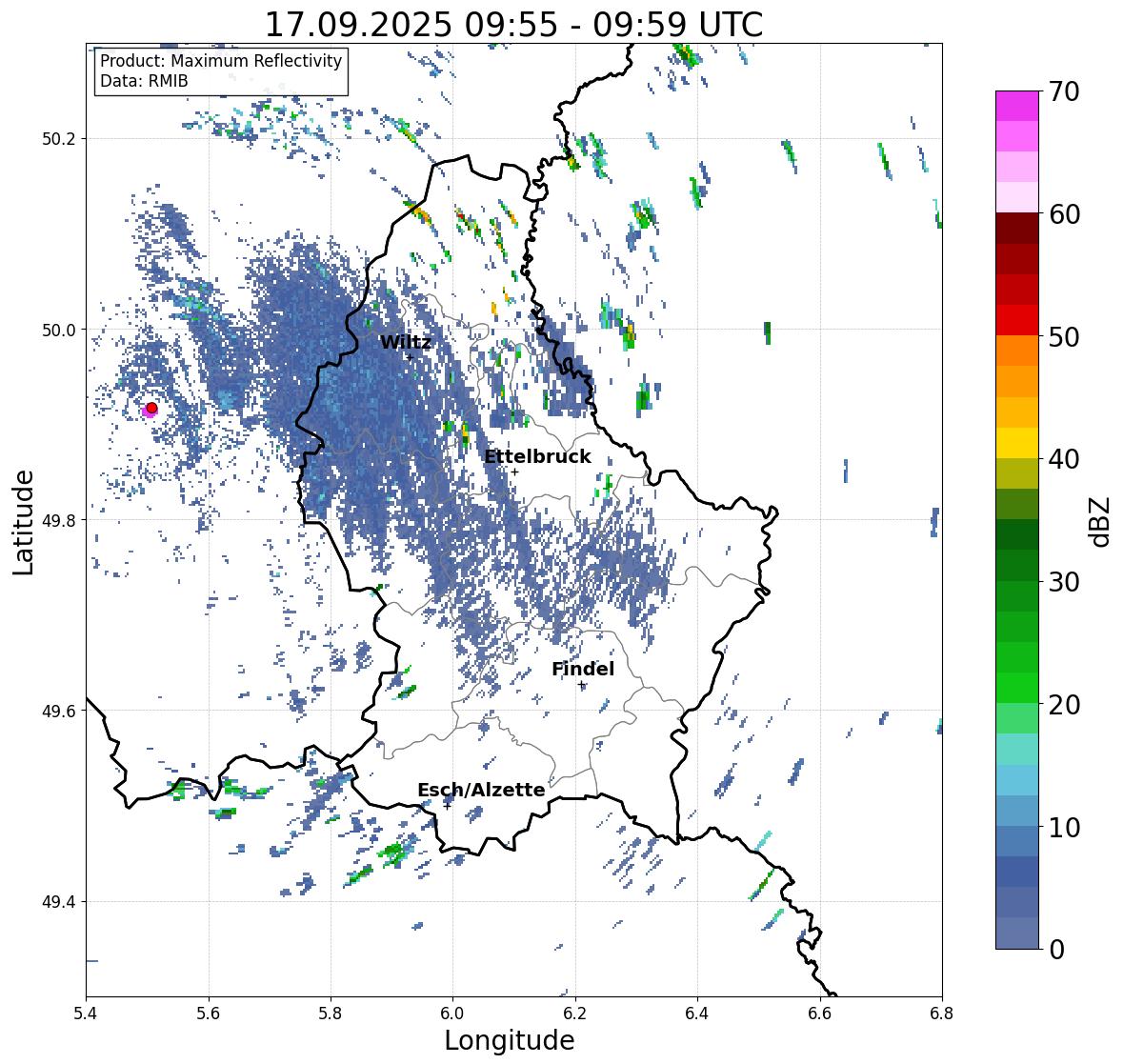Click the 50 tick on colorbar
Screen dimensions: 1123x1064
point(1064,336)
